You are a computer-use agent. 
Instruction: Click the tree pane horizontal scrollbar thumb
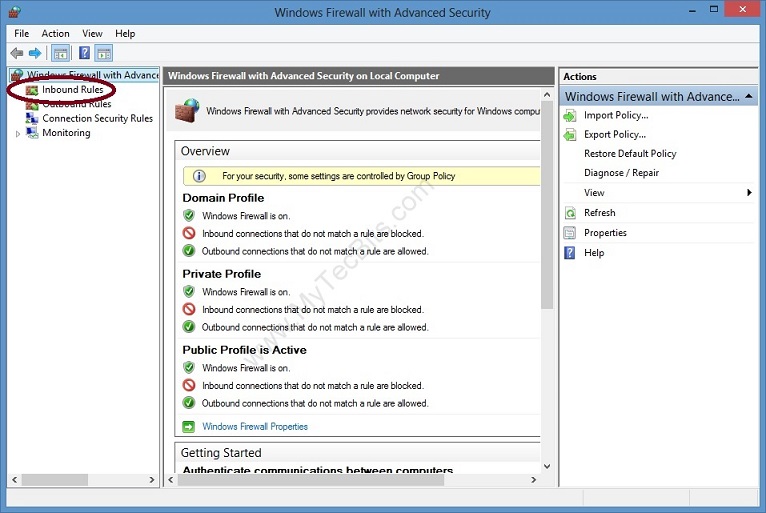(55, 480)
